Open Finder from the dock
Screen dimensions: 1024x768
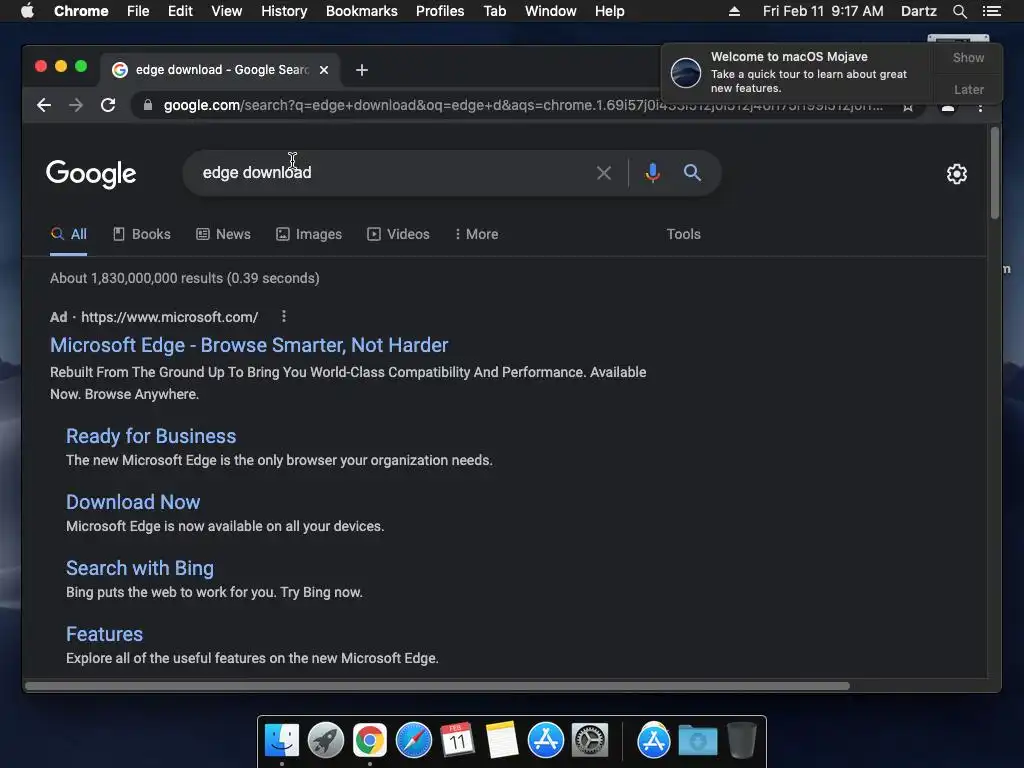click(x=282, y=741)
